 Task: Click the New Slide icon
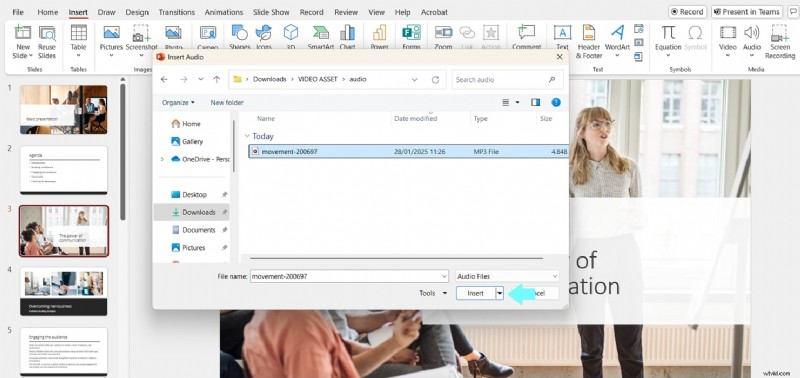(x=23, y=33)
